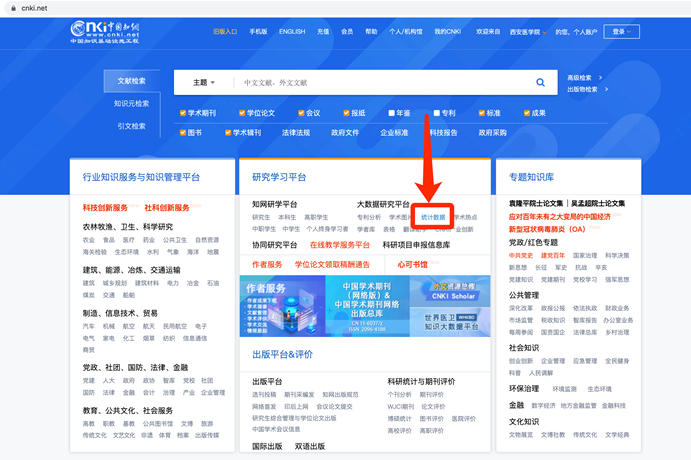Screen dimensions: 691x460
Task: Toggle the 图书 checkbox
Action: click(x=183, y=133)
